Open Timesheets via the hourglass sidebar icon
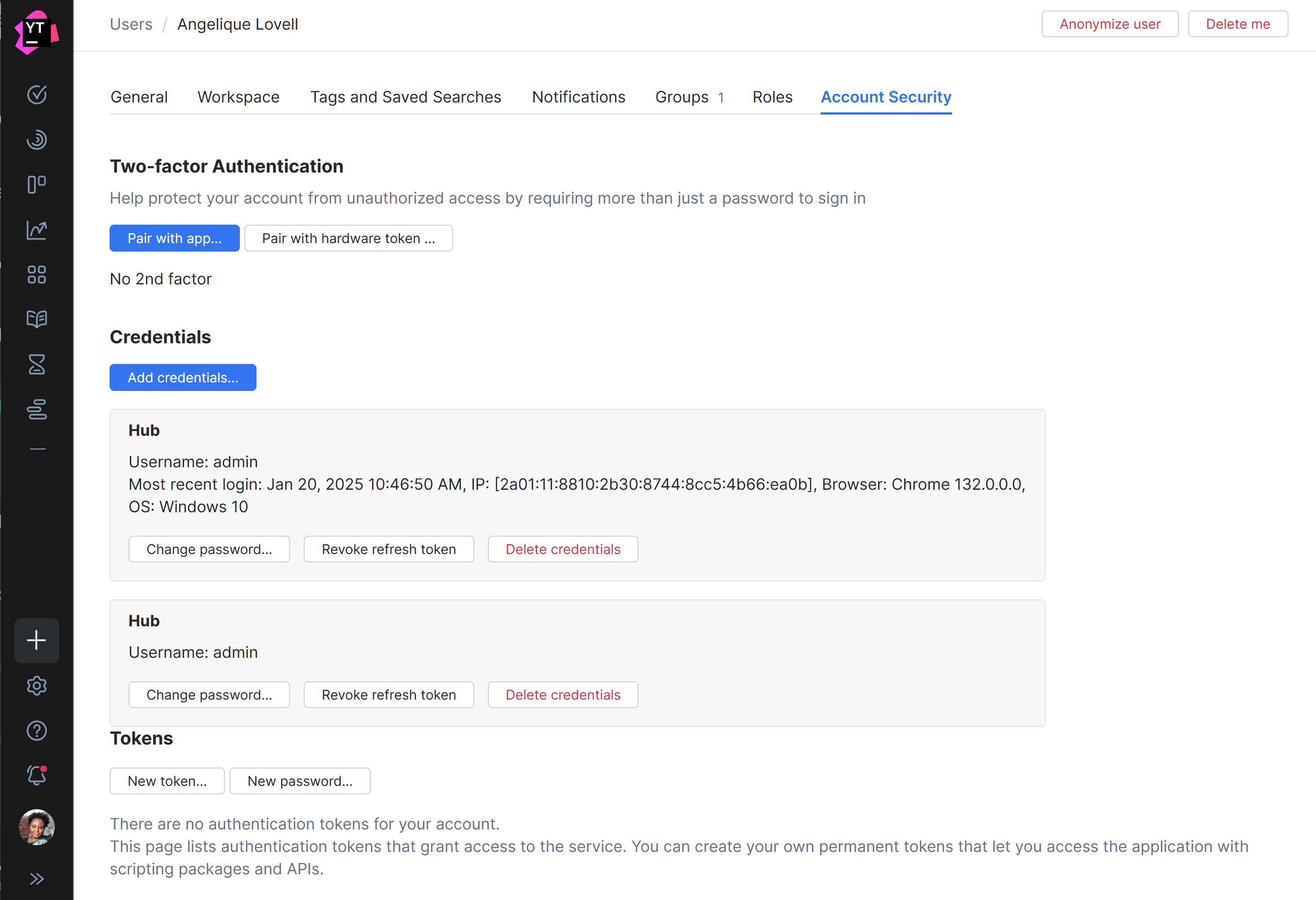Viewport: 1316px width, 900px height. (37, 364)
